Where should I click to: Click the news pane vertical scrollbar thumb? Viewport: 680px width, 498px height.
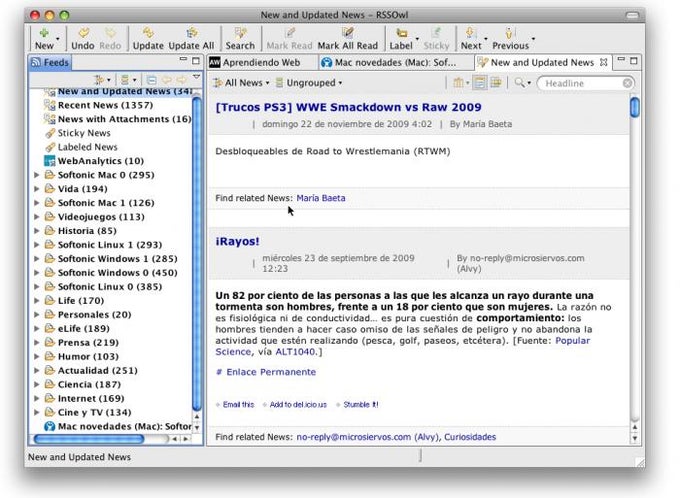tap(634, 107)
